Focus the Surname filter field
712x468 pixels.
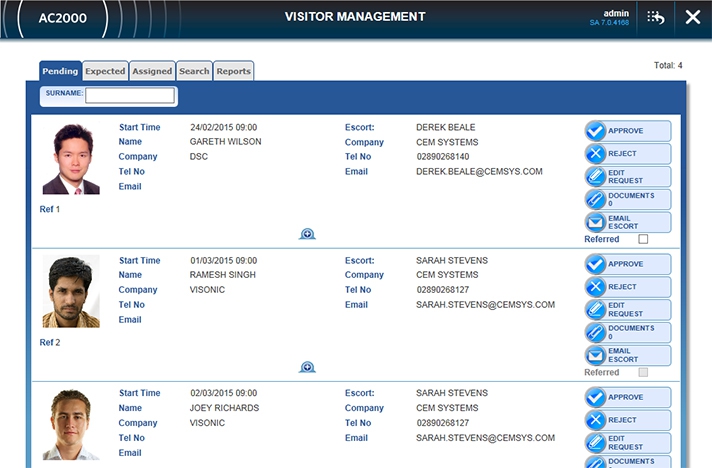tap(130, 95)
